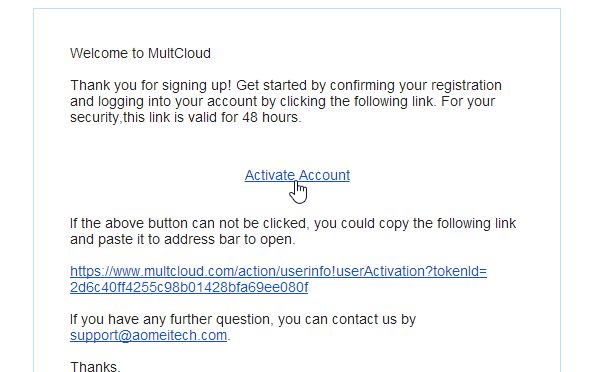This screenshot has width=593, height=372.
Task: Click the "Thanks," closing line
Action: pyautogui.click(x=95, y=366)
